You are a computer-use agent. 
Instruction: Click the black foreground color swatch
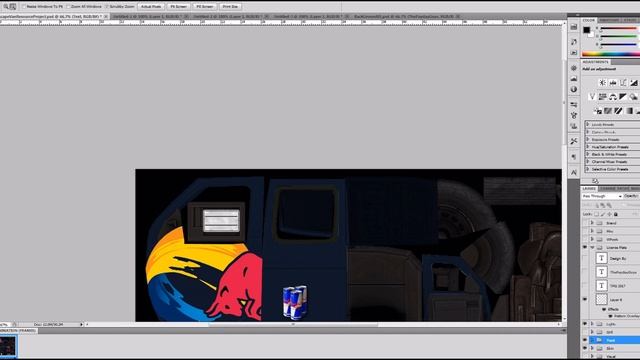(587, 30)
